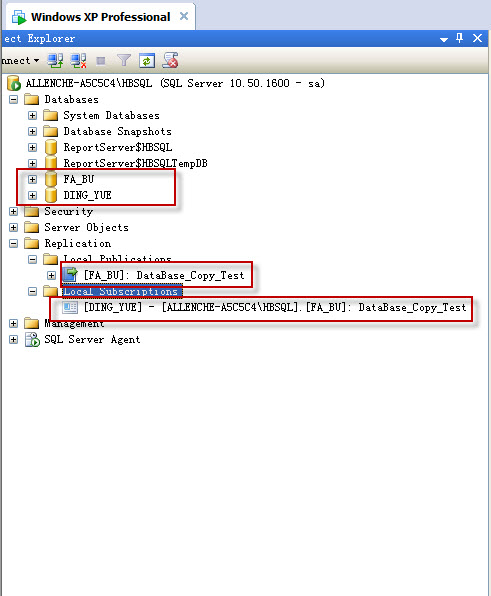Select the Security label
This screenshot has height=596, width=491.
click(x=68, y=211)
